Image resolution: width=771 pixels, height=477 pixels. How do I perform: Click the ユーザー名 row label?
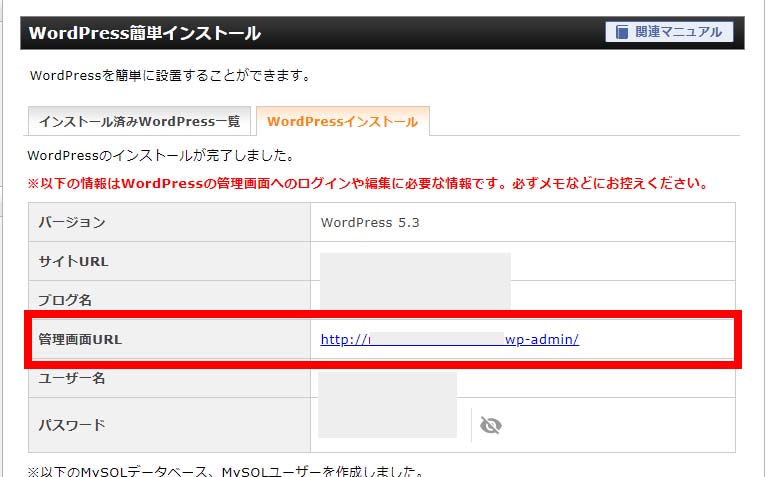tap(72, 379)
